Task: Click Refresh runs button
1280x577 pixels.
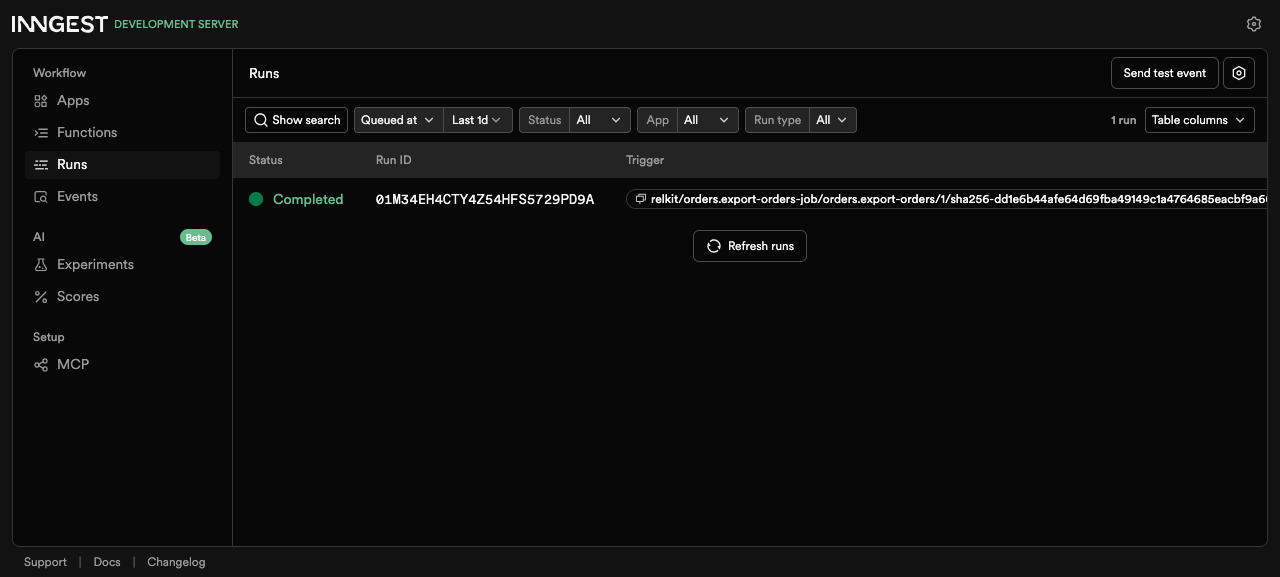Action: tap(750, 246)
